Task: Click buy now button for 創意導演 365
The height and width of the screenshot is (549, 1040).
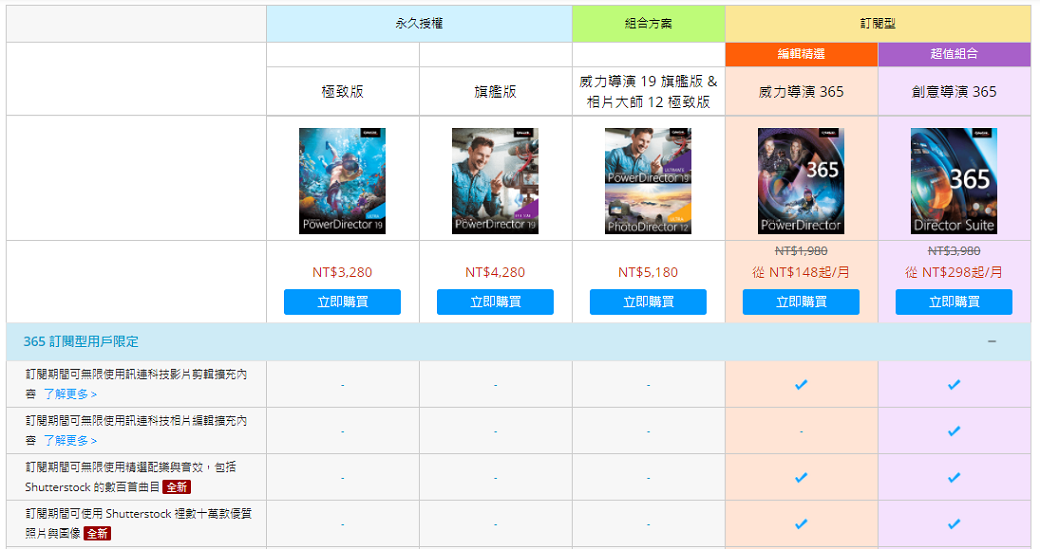Action: click(954, 302)
